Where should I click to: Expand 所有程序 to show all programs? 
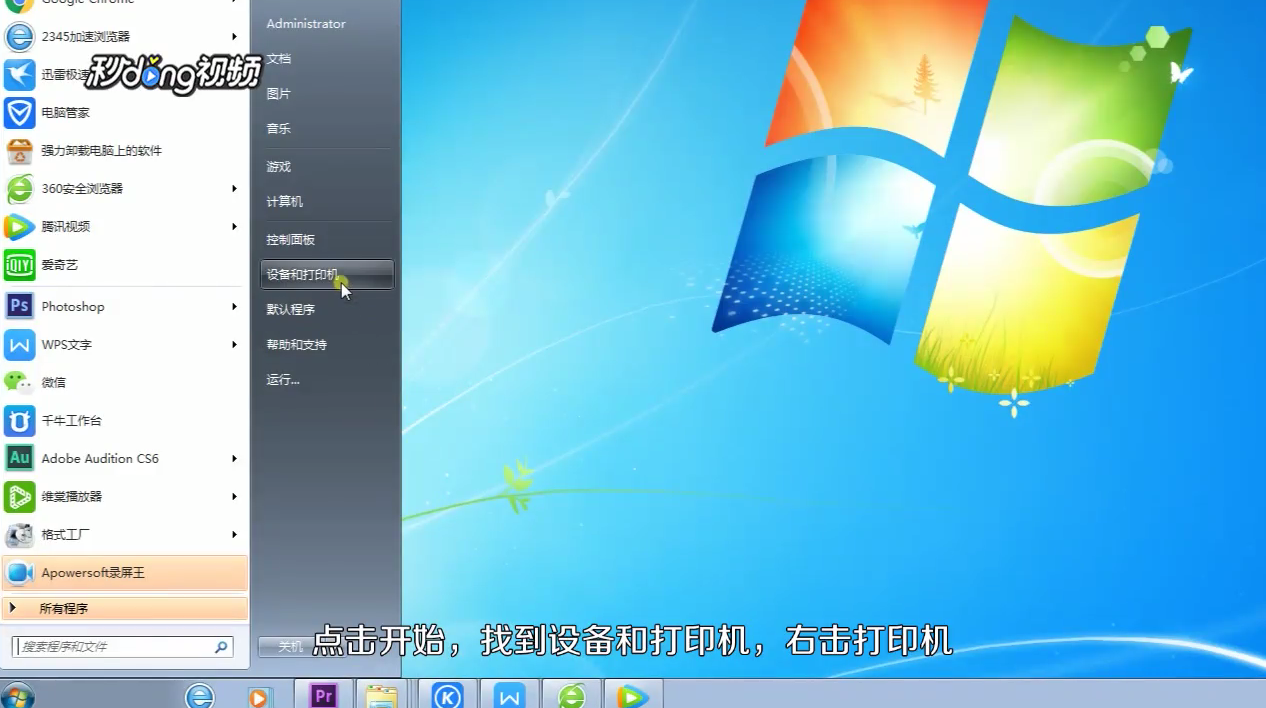click(124, 608)
